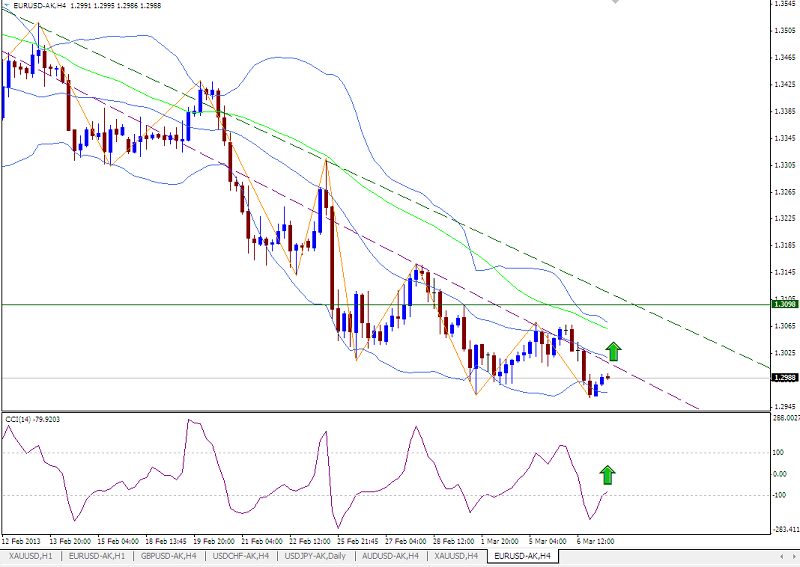Screen dimensions: 800x567
Task: Click the green up arrow on price chart
Action: coord(614,351)
